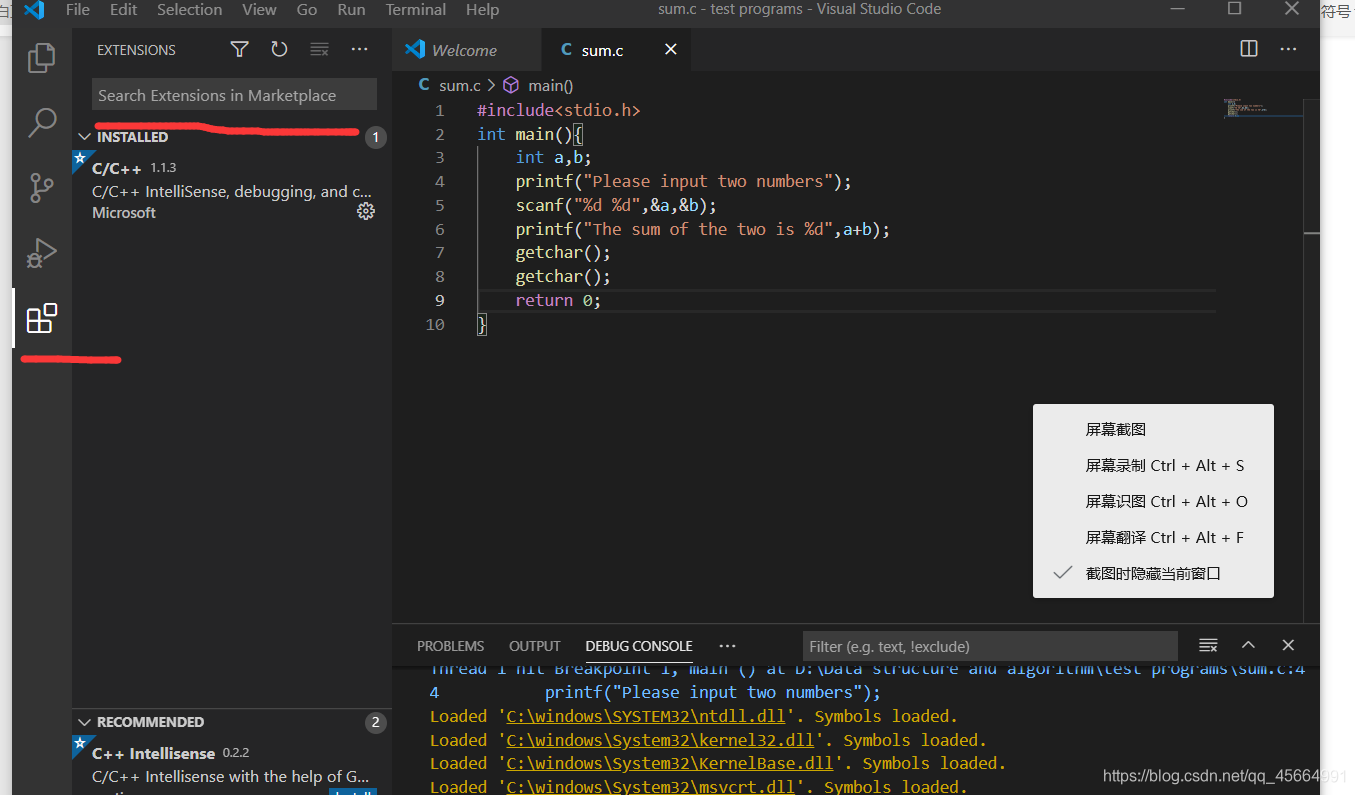Open the msvcrt.dll path link
The width and height of the screenshot is (1355, 795).
point(650,787)
